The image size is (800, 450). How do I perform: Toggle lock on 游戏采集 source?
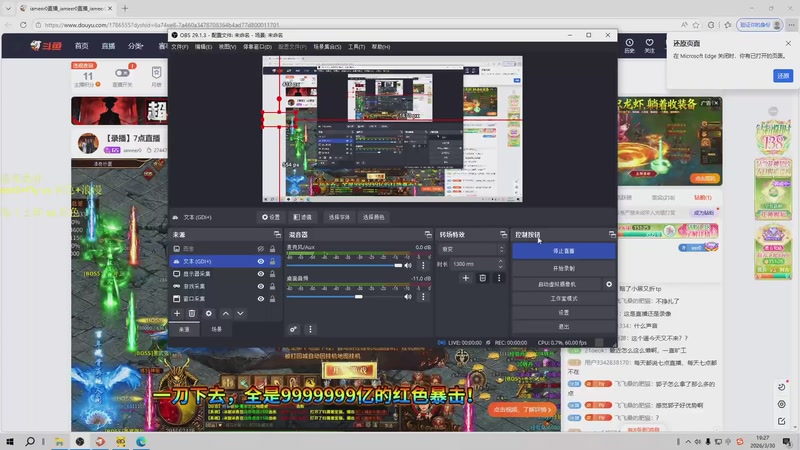pos(272,286)
